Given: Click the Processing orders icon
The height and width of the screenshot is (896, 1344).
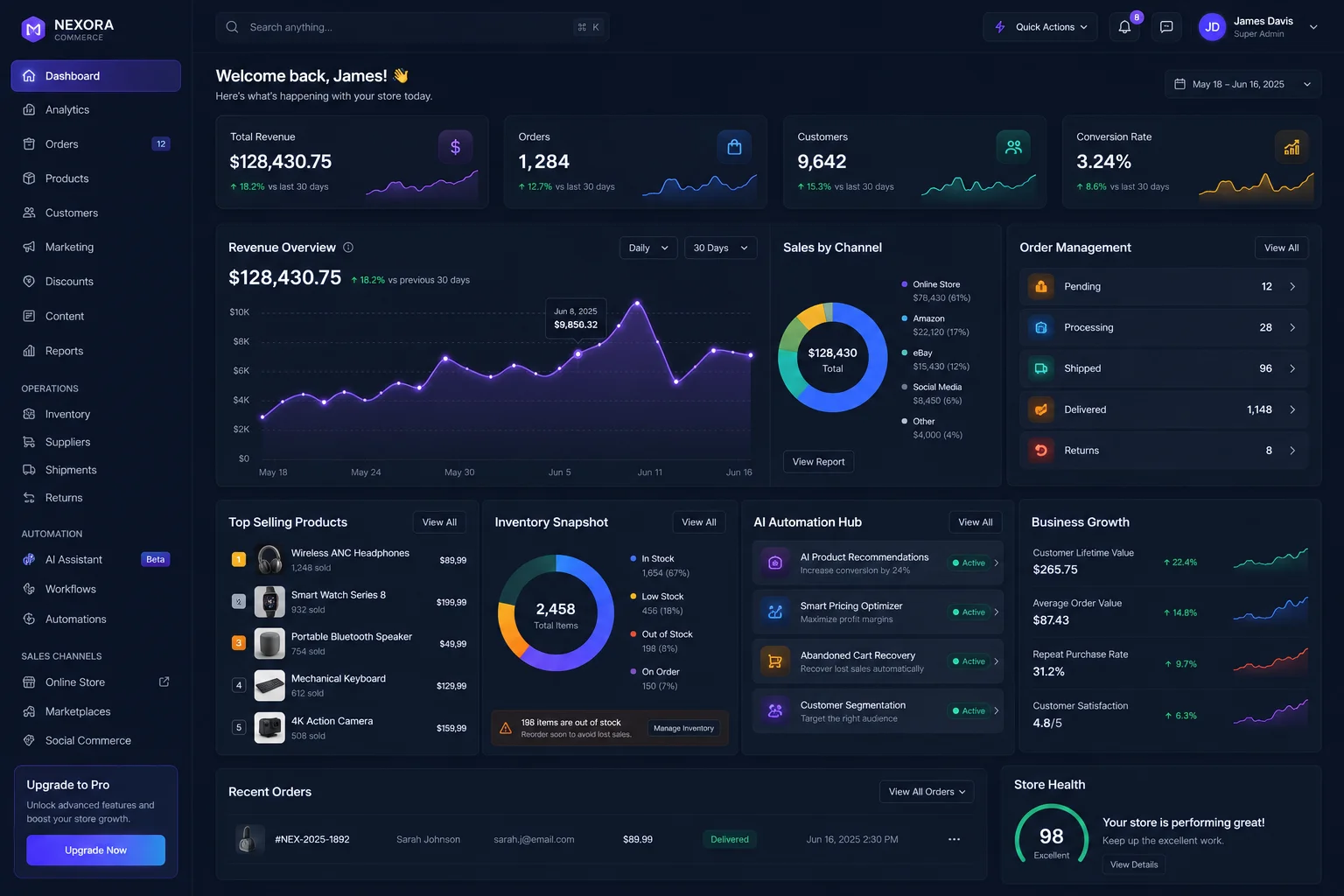Looking at the screenshot, I should pyautogui.click(x=1041, y=327).
